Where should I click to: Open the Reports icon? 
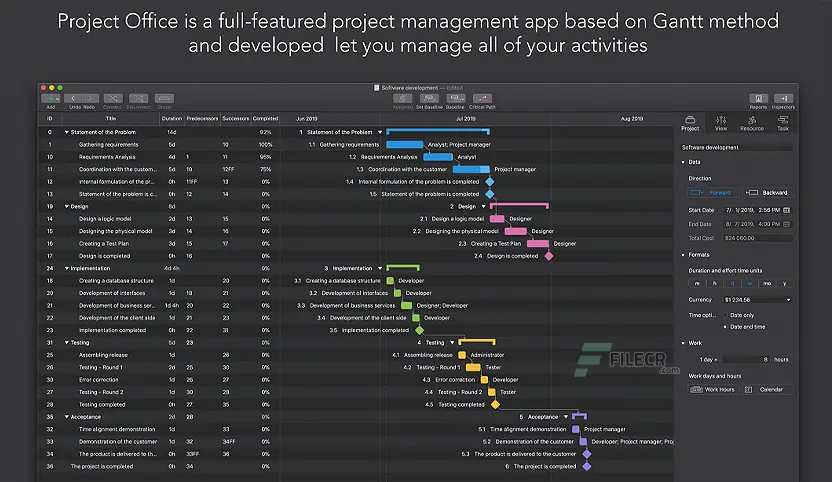point(758,98)
